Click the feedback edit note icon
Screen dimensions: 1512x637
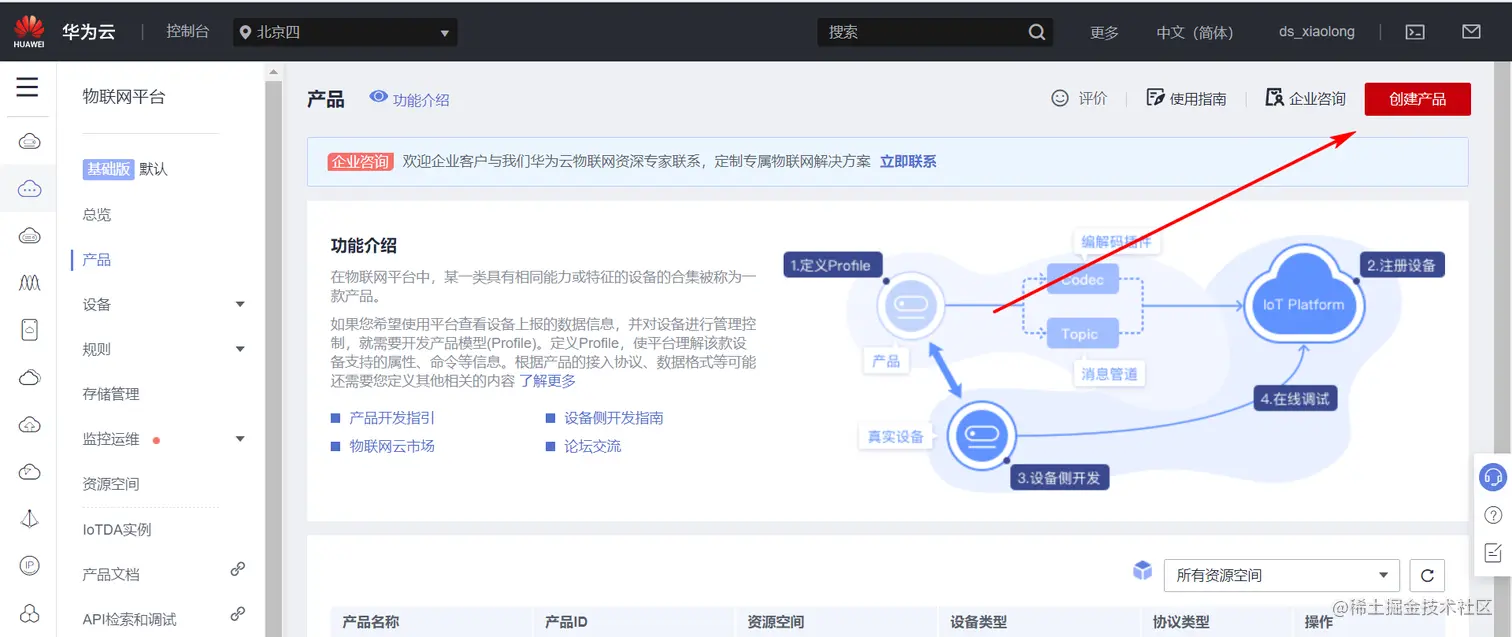(x=1492, y=552)
